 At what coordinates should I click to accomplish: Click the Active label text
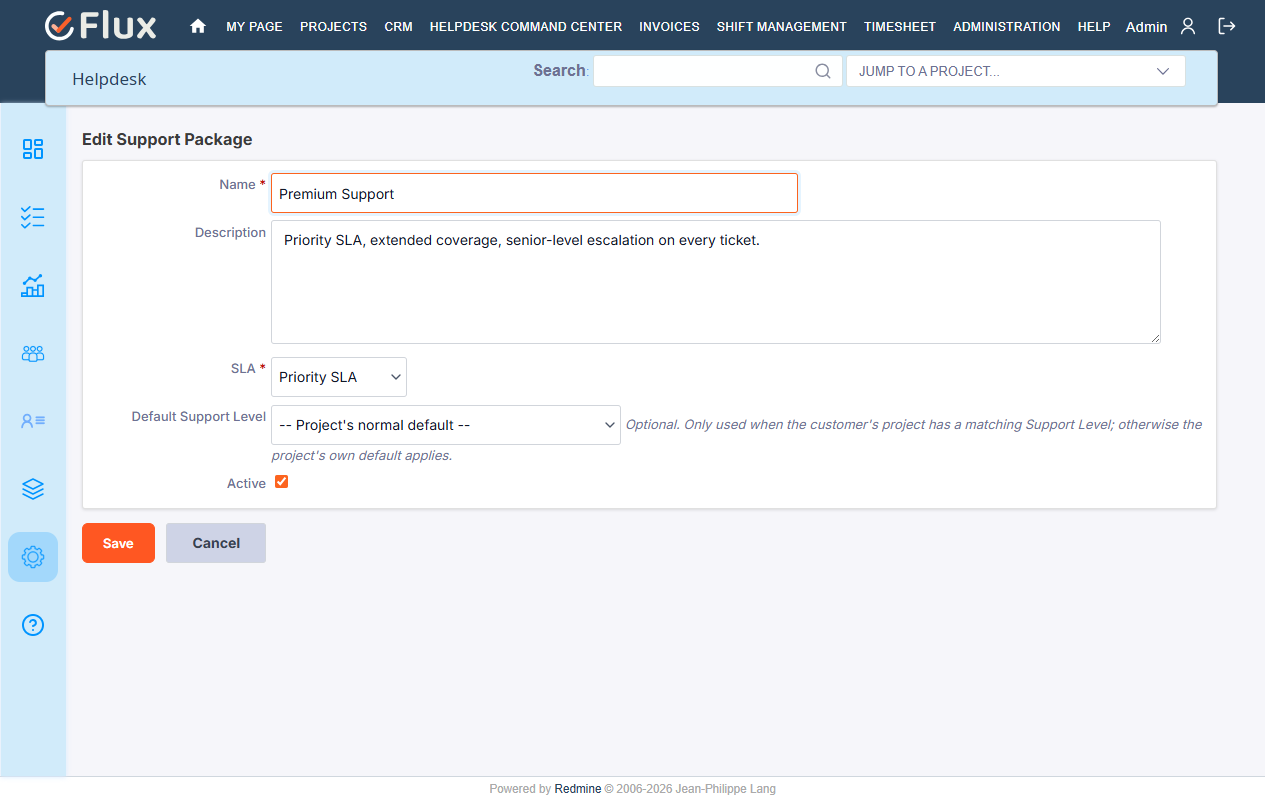(246, 483)
